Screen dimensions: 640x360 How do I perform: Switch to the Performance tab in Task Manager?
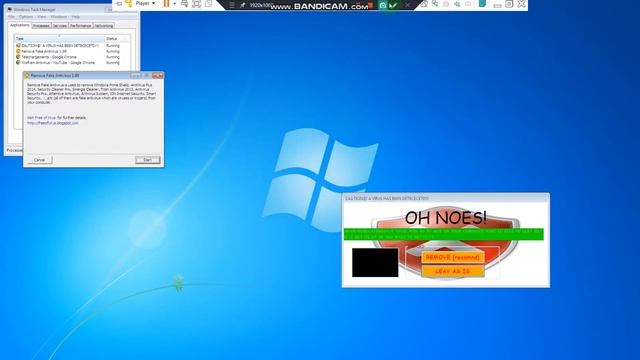click(80, 26)
